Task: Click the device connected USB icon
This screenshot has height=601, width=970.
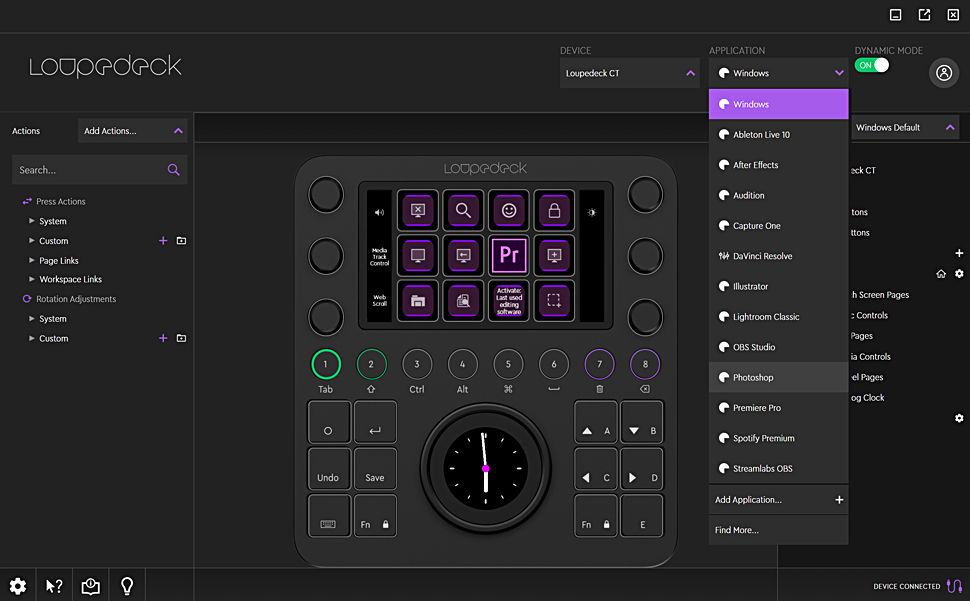Action: click(x=955, y=586)
